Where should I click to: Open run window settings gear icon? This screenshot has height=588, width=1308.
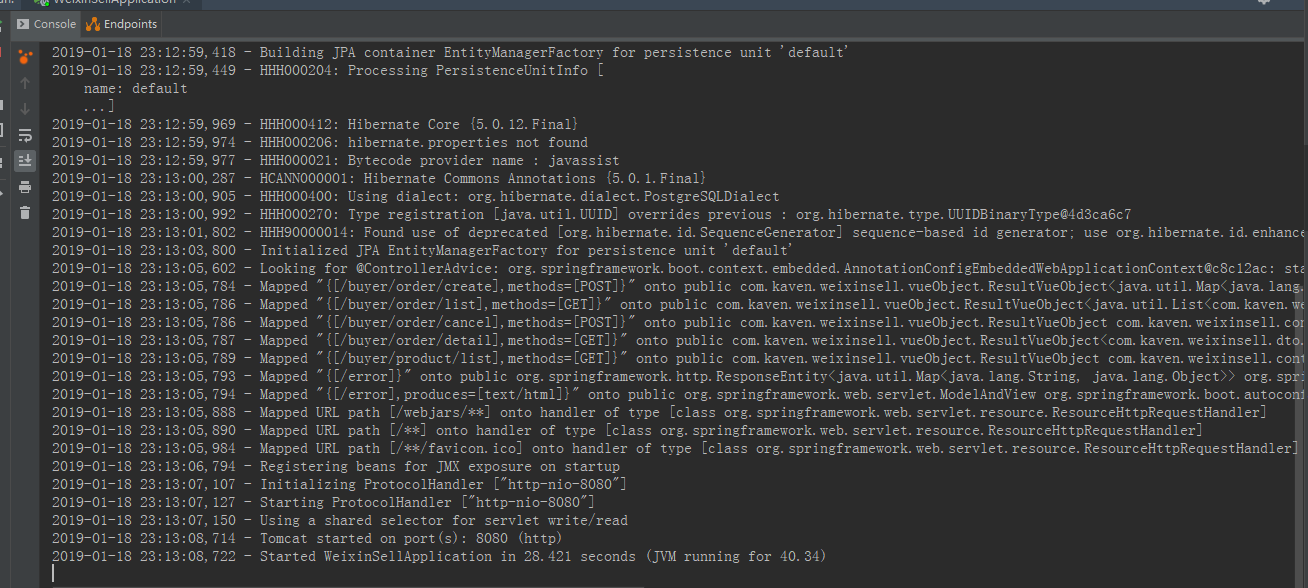(x=1264, y=3)
